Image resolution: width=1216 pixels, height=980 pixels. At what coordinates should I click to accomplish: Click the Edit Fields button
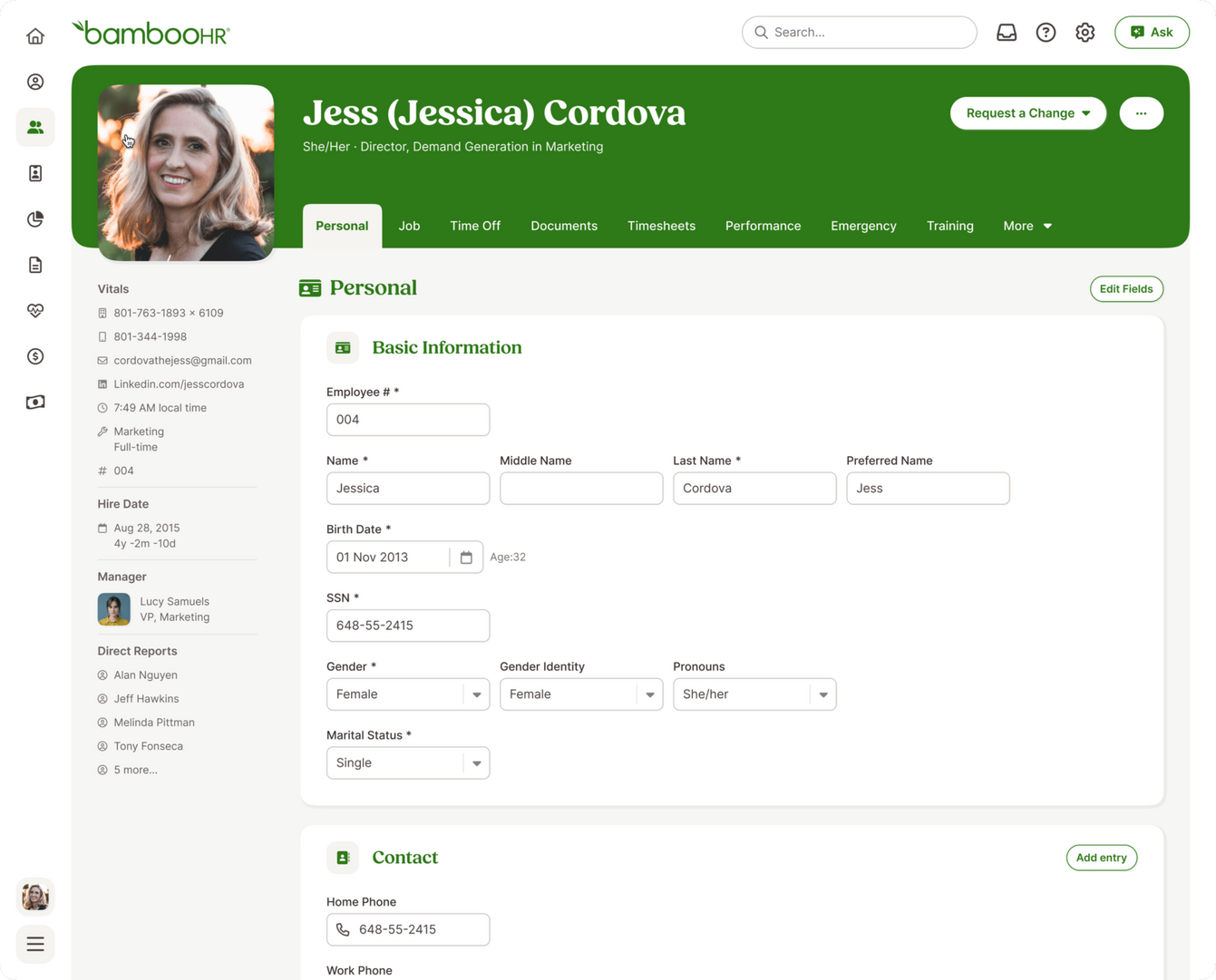tap(1126, 288)
